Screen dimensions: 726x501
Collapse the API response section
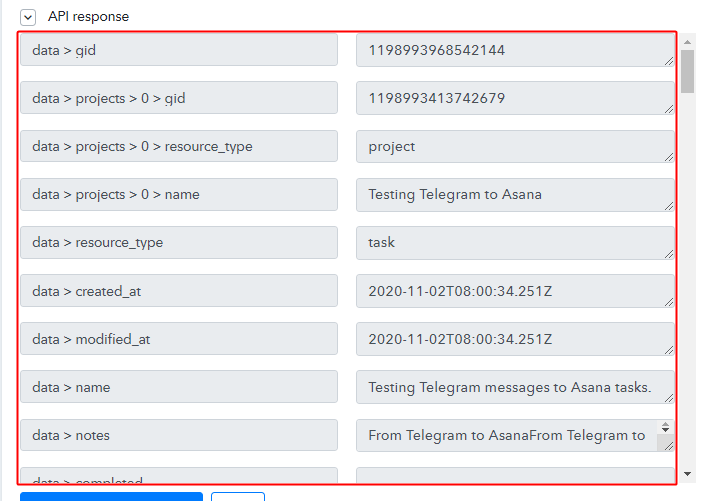[x=28, y=18]
